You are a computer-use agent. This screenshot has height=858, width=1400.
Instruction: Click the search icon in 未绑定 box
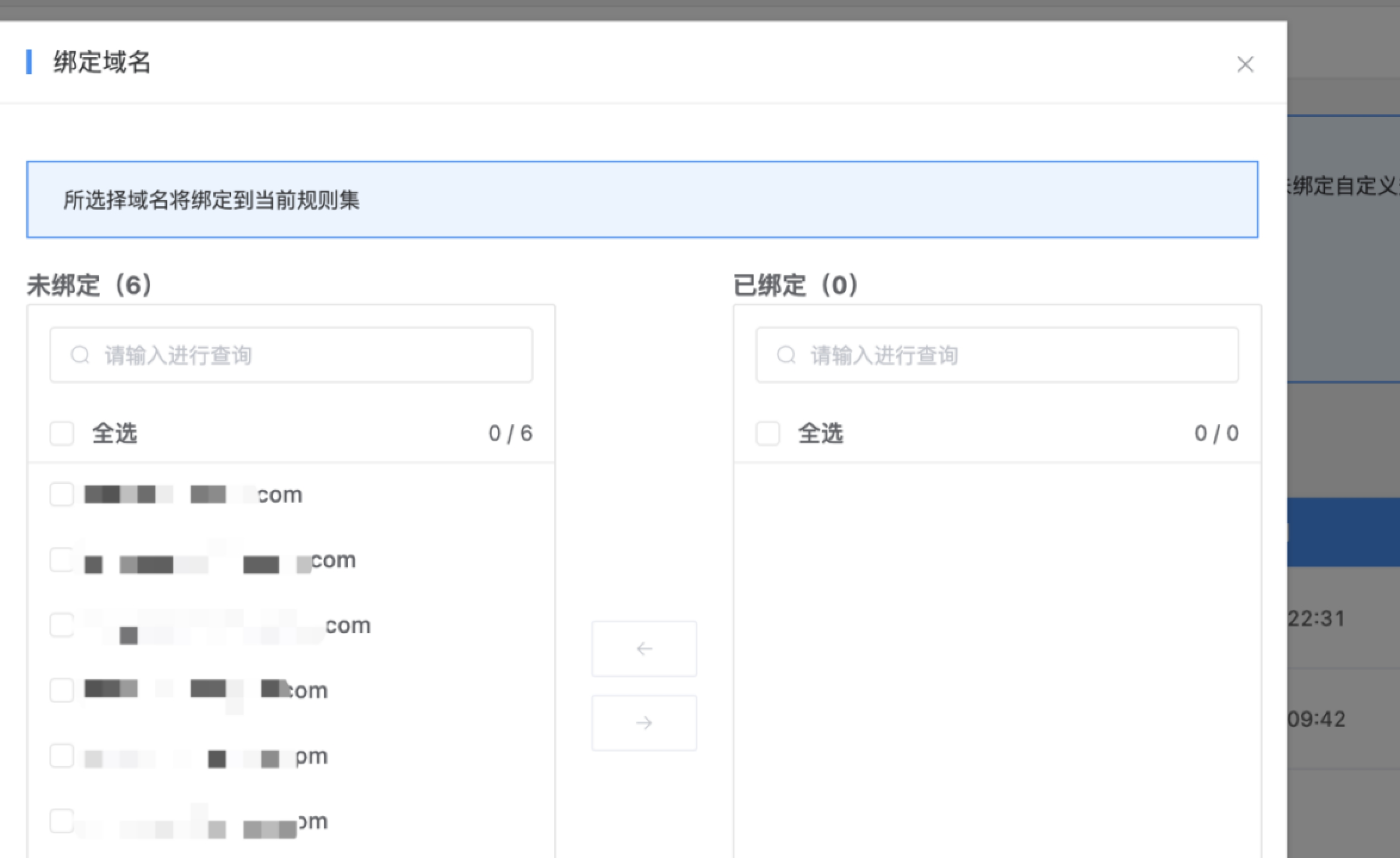80,355
